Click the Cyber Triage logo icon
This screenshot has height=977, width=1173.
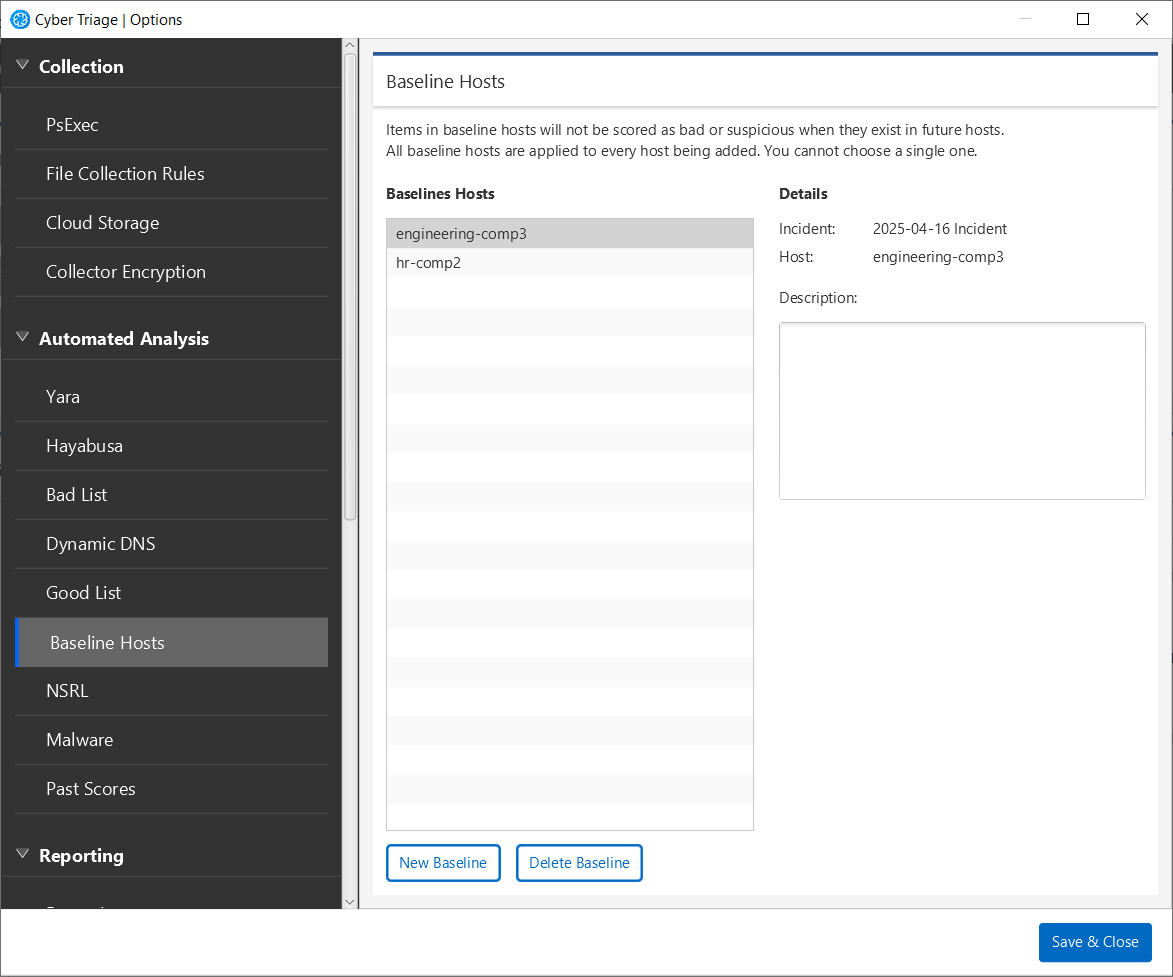(19, 19)
